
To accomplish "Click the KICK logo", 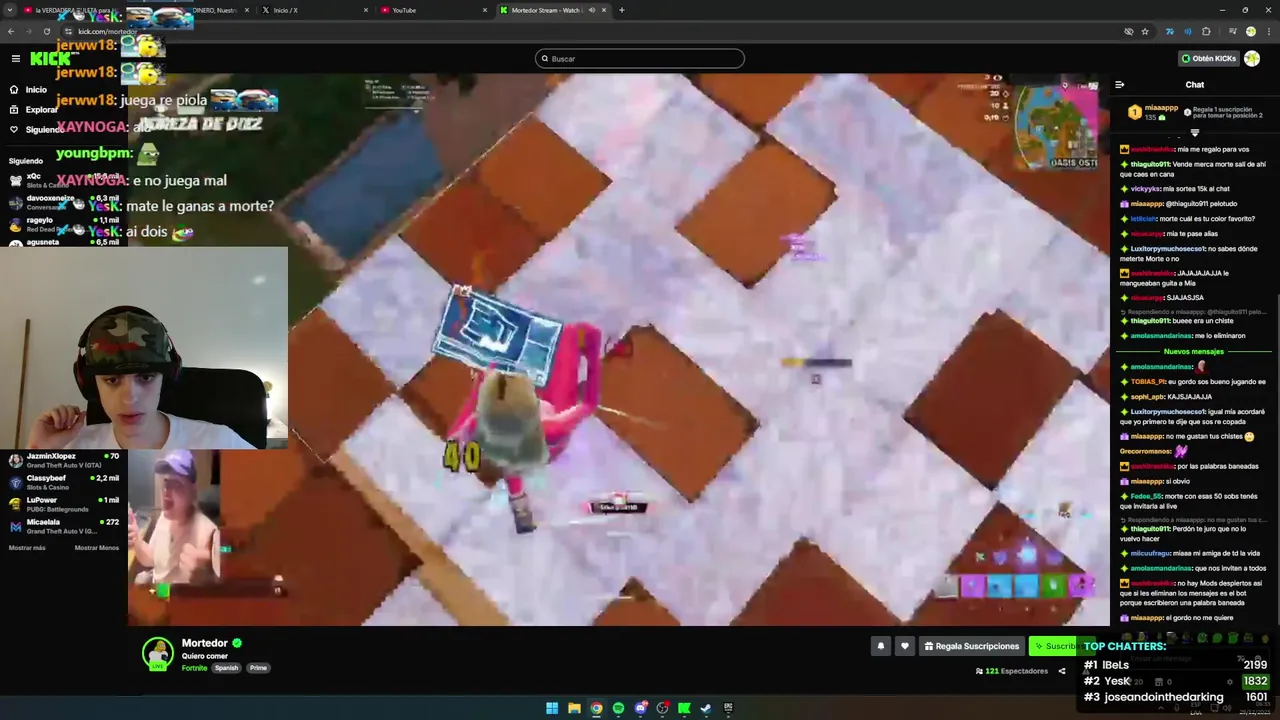I will point(50,59).
